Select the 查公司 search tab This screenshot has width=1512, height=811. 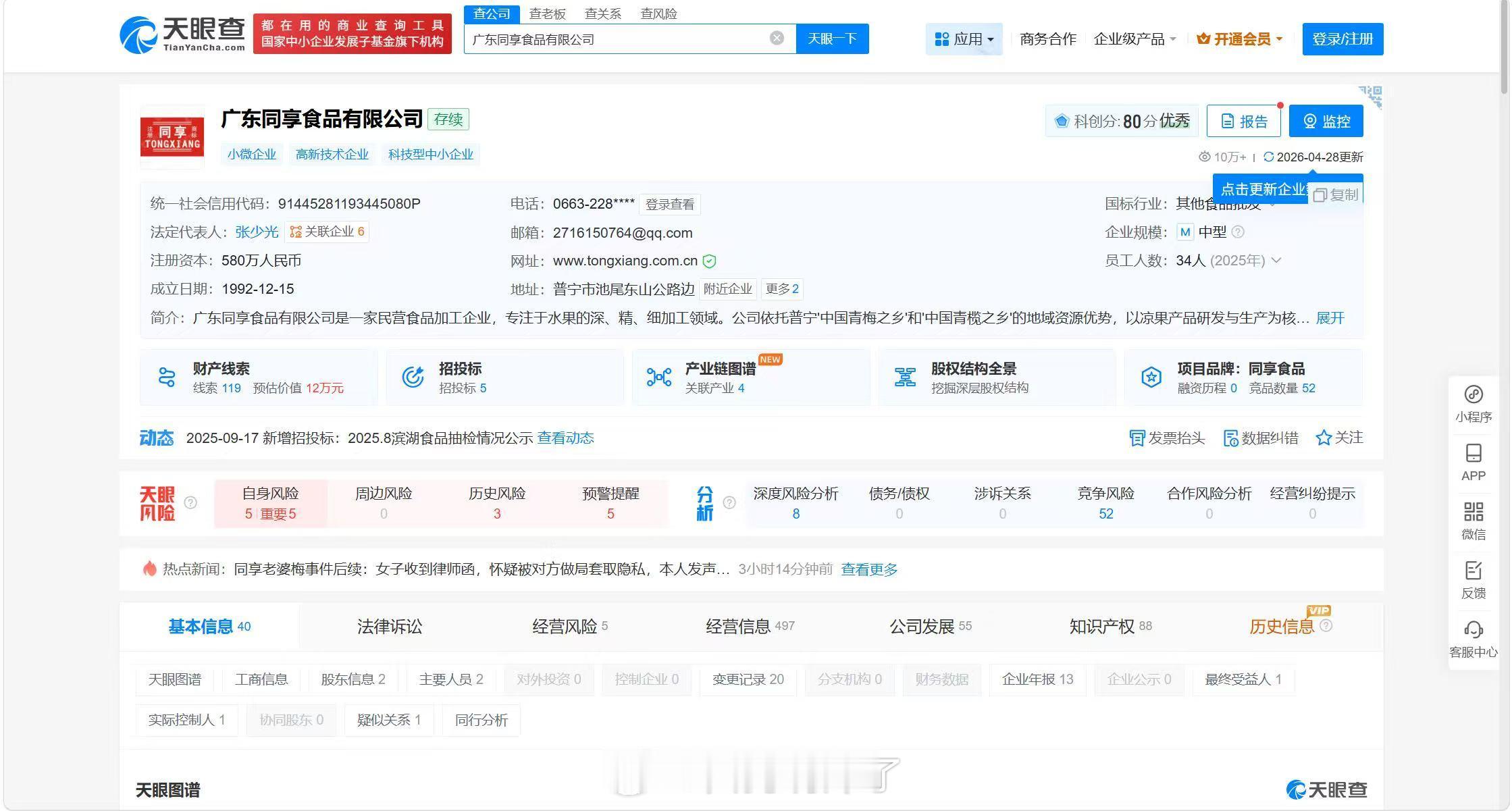(492, 14)
